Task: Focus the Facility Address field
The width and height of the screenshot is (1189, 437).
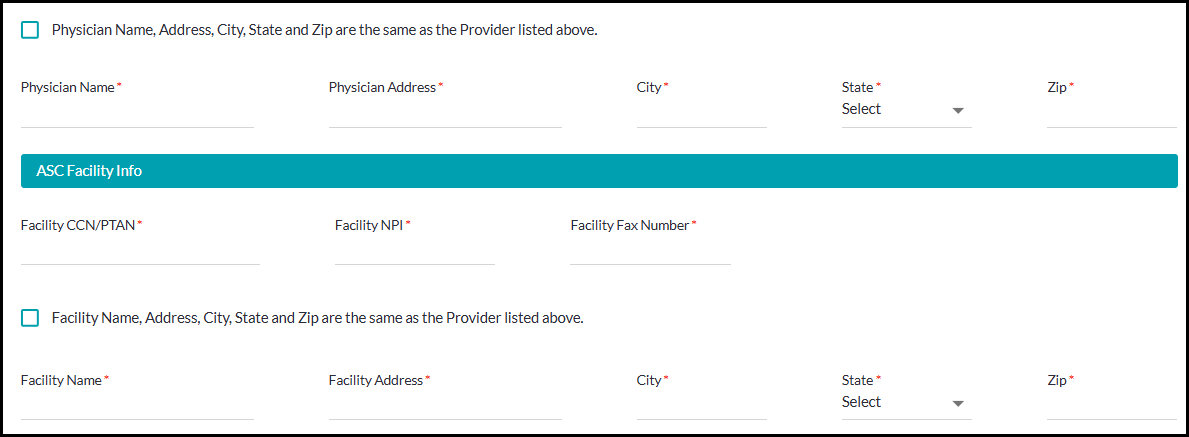Action: pos(445,406)
